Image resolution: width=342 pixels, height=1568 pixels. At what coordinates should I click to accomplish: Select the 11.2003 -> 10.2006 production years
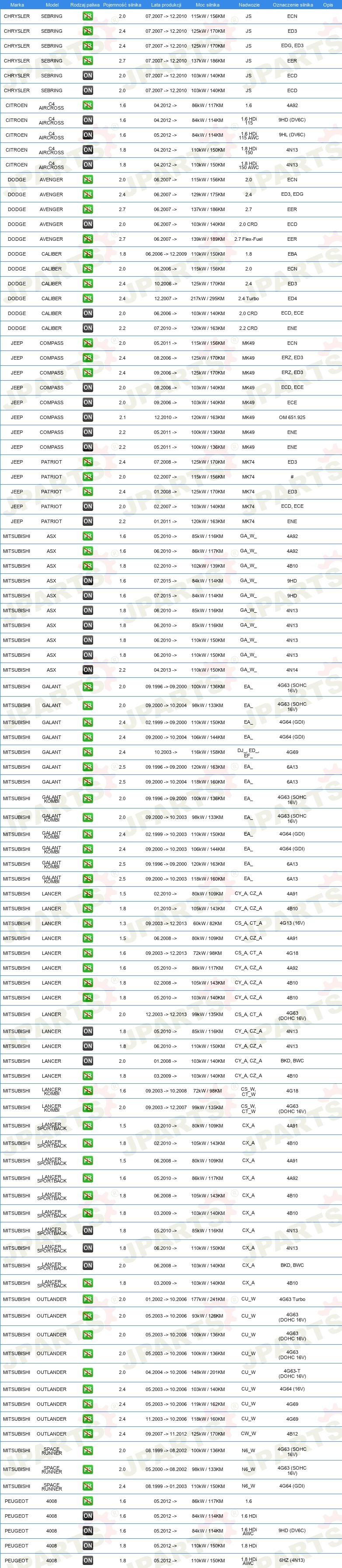(x=166, y=1419)
